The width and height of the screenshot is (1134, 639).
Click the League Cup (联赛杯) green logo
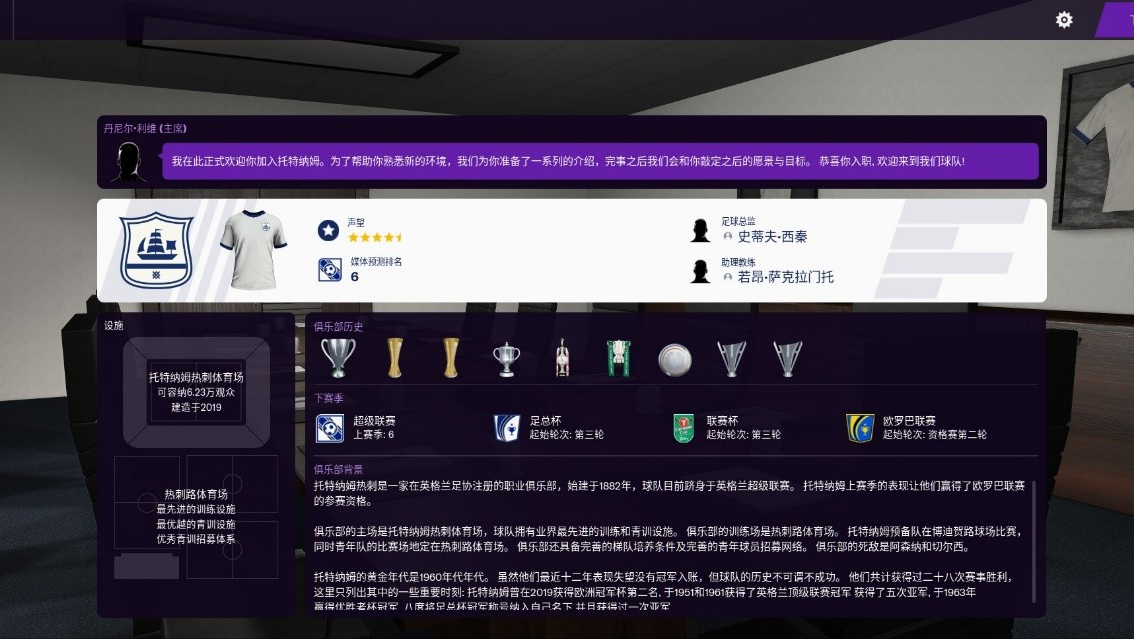(684, 428)
